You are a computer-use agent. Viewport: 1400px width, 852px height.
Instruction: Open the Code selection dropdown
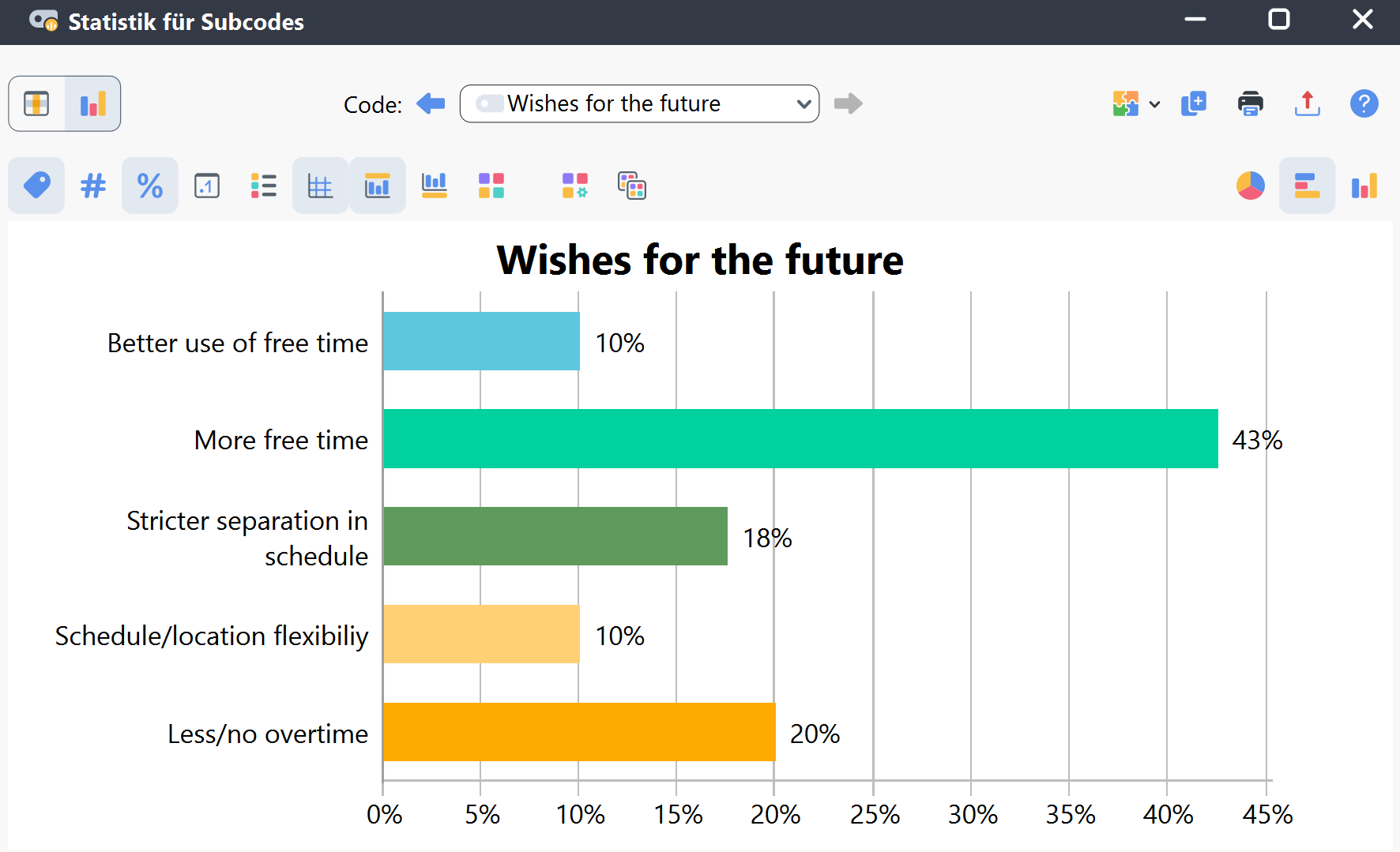(639, 103)
